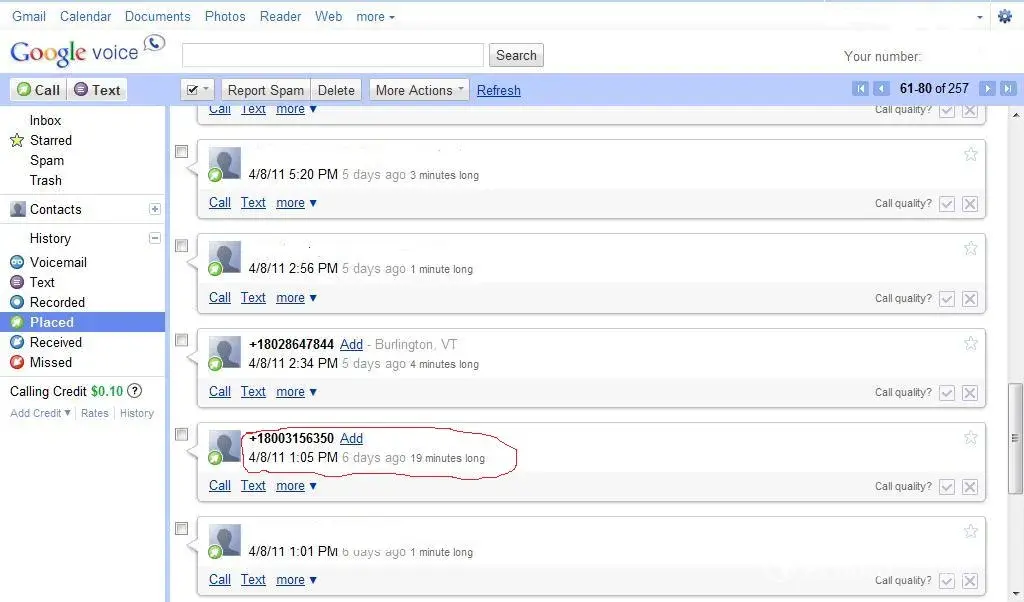
Task: Add a new contact with plus icon
Action: 155,209
